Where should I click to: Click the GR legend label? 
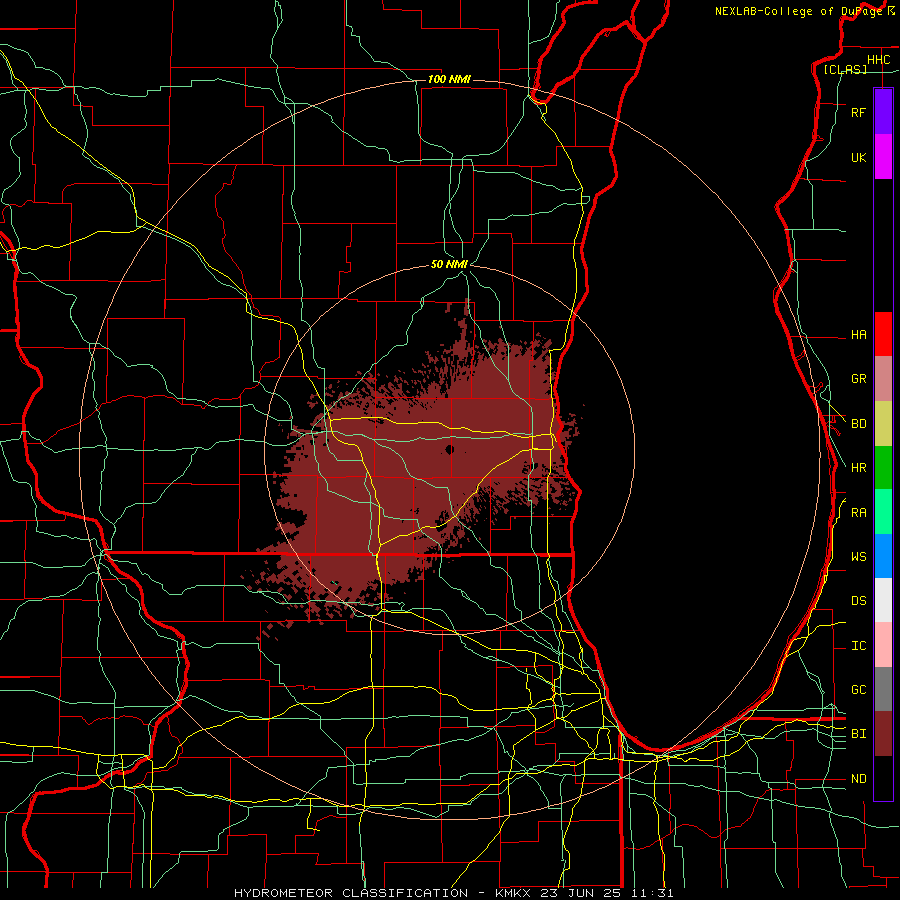point(858,379)
